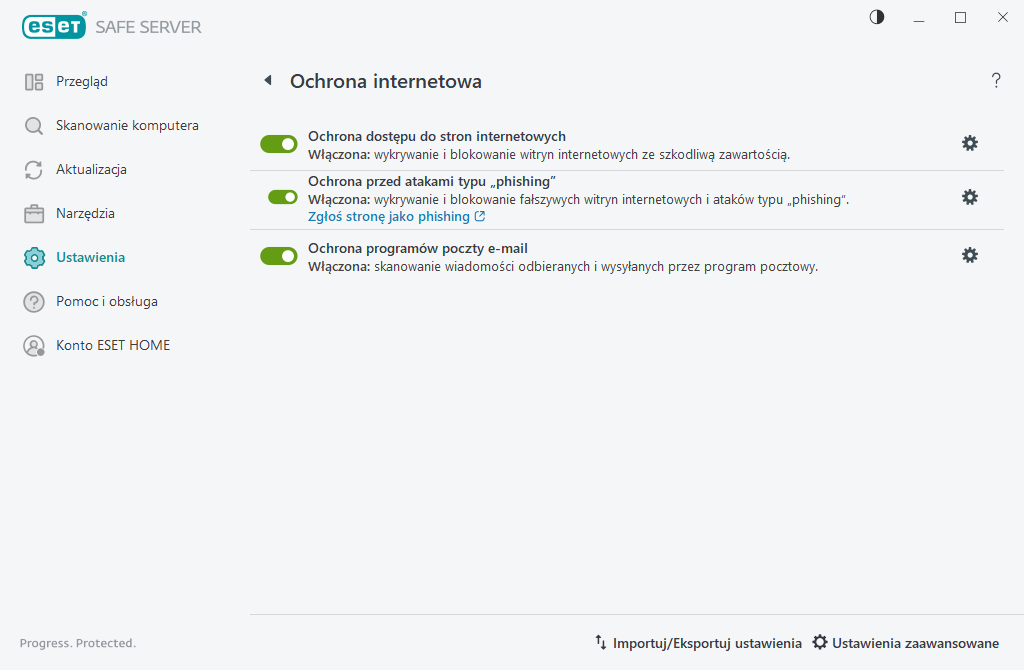Viewport: 1024px width, 670px height.
Task: Open the phishing protection gear icon
Action: (969, 197)
